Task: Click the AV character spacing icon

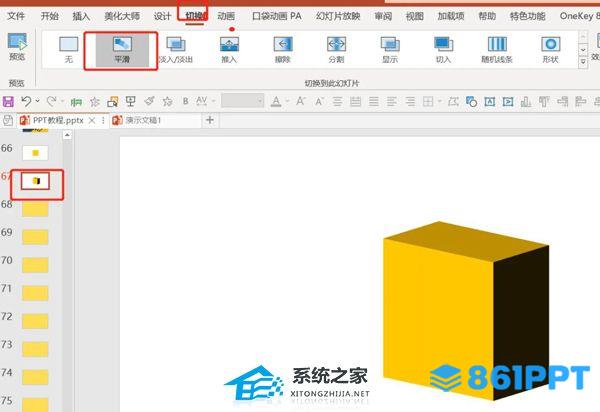Action: click(x=202, y=101)
